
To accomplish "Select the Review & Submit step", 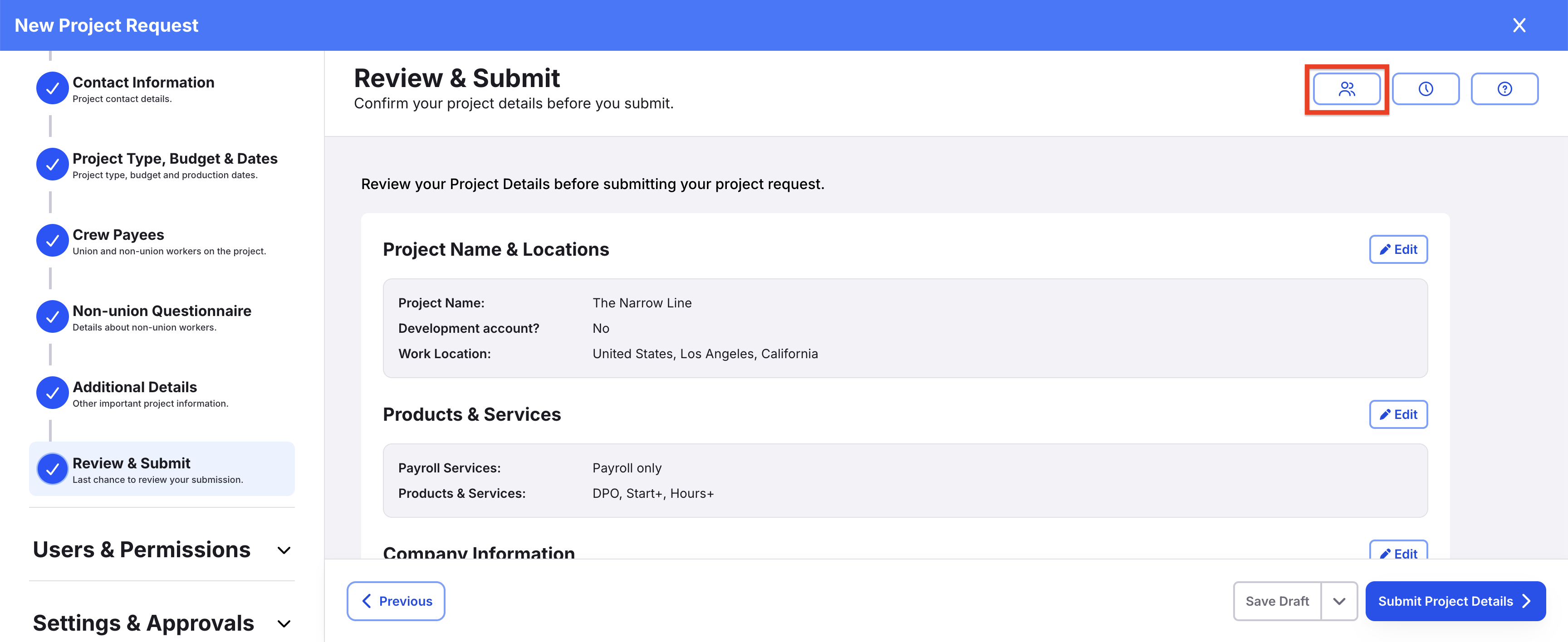I will point(162,468).
